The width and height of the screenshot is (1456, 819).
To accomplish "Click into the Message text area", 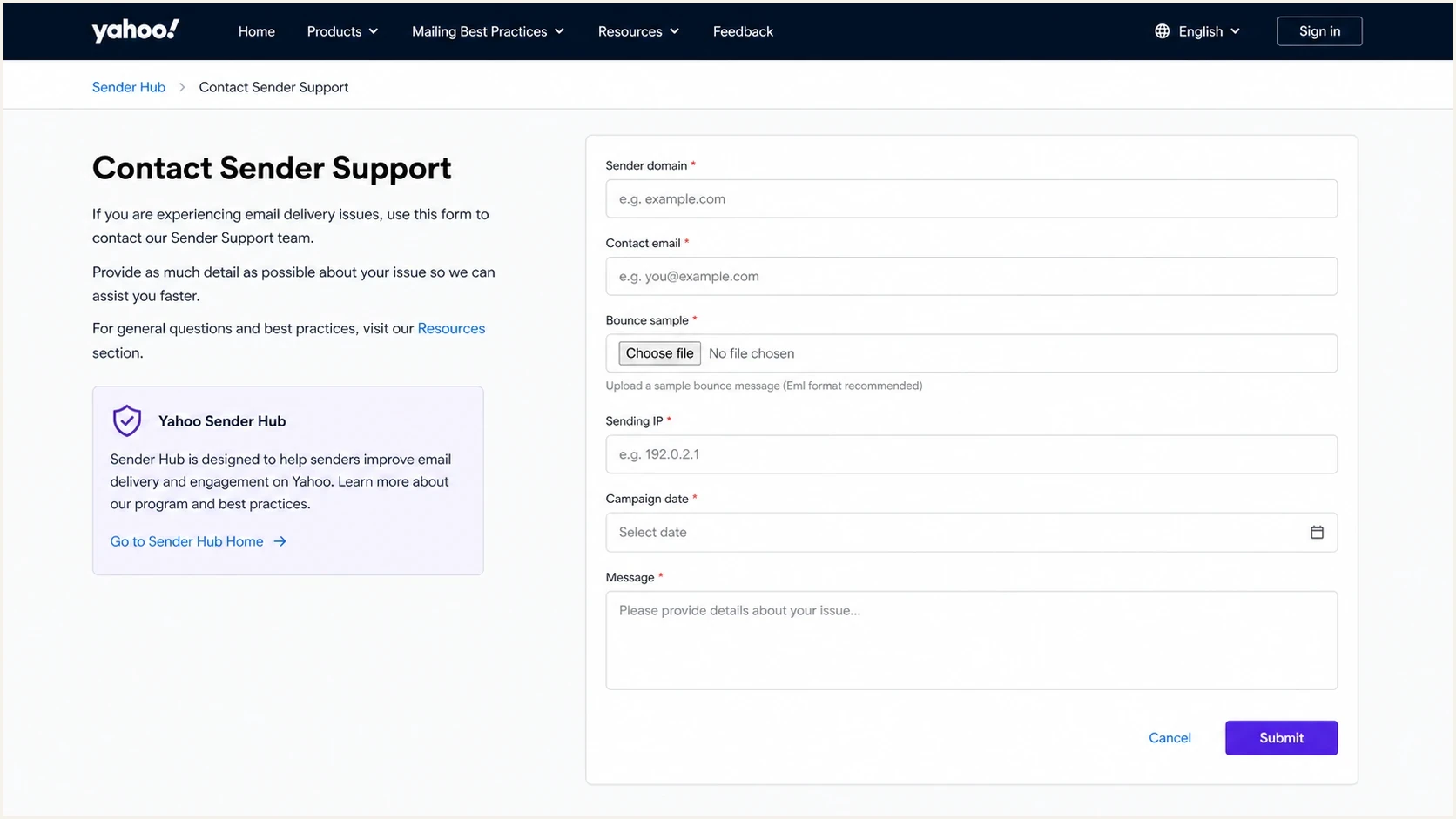I will pyautogui.click(x=971, y=641).
